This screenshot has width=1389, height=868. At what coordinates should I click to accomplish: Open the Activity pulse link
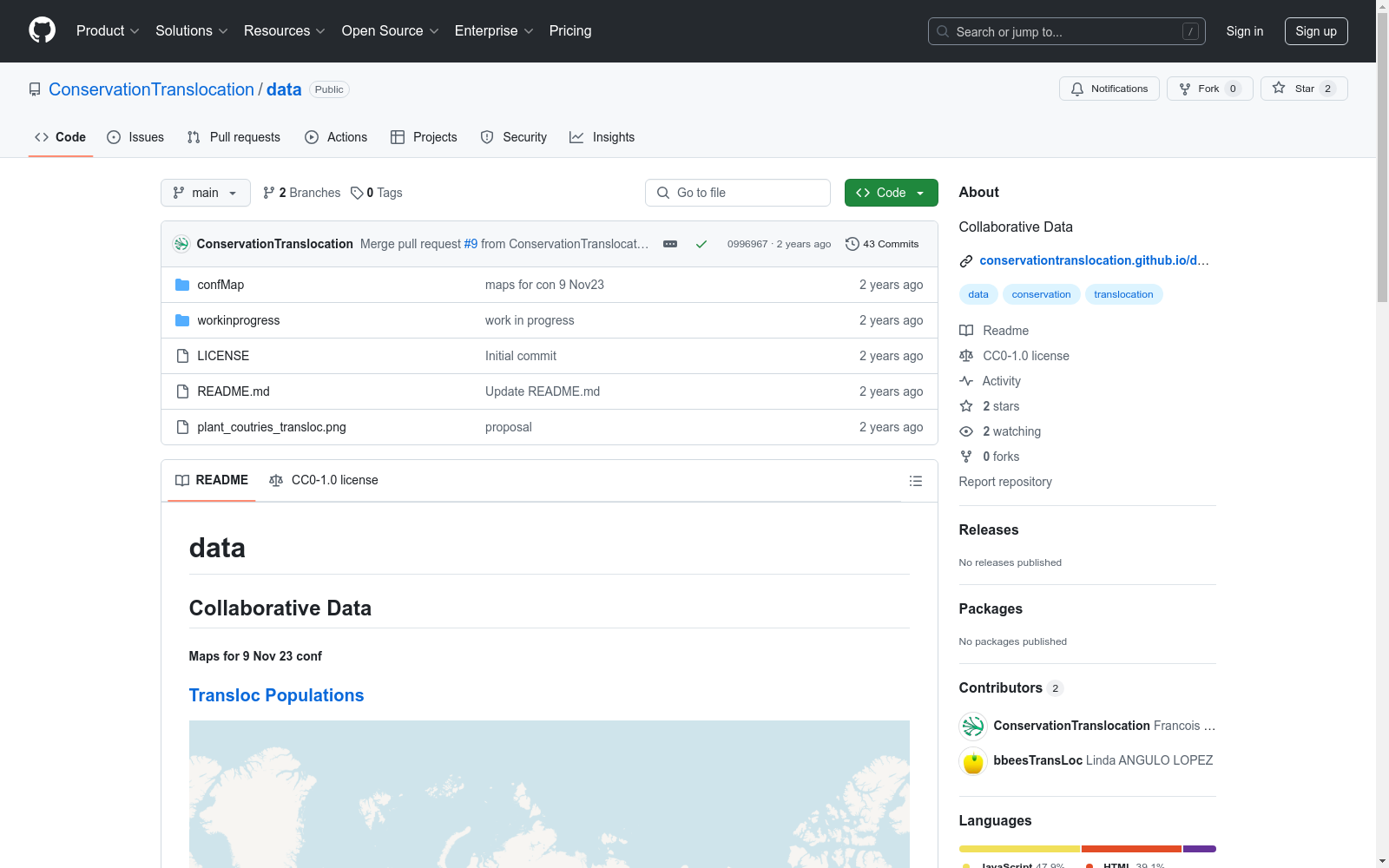pos(990,381)
